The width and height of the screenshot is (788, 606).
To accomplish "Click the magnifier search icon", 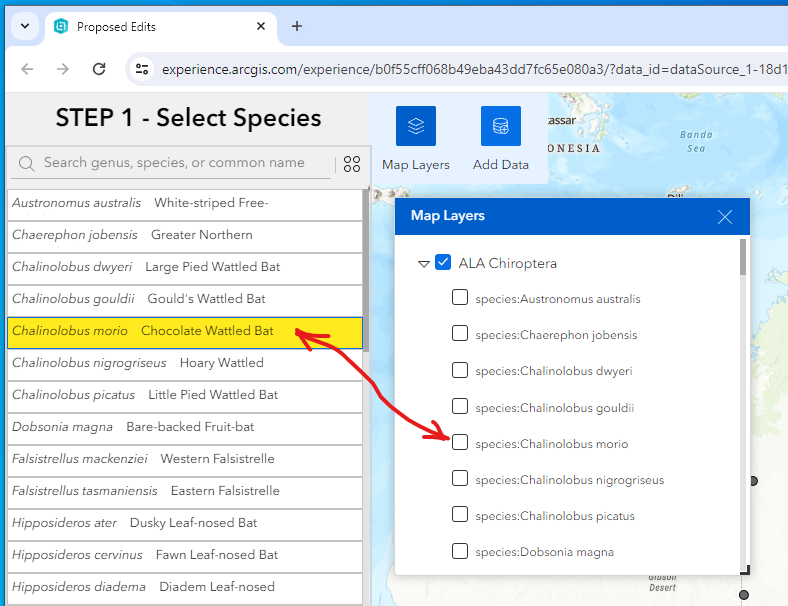I will [x=26, y=164].
